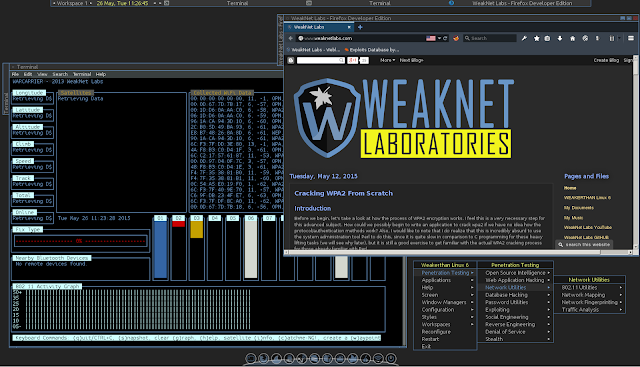Click the WEAKERTHAN Linux 6 sidebar link
This screenshot has width=640, height=367.
(587, 198)
